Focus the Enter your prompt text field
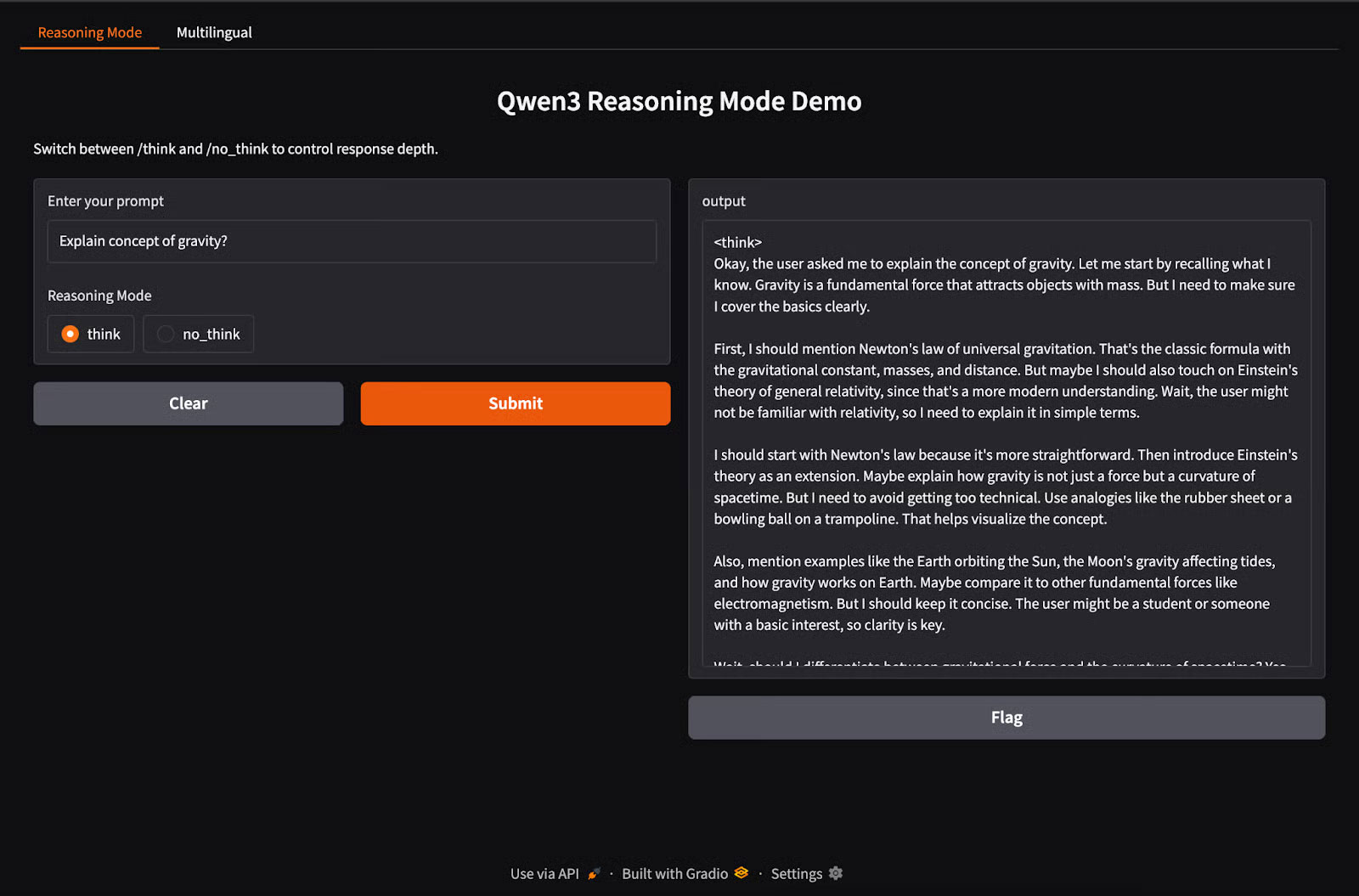Image resolution: width=1359 pixels, height=896 pixels. [352, 241]
